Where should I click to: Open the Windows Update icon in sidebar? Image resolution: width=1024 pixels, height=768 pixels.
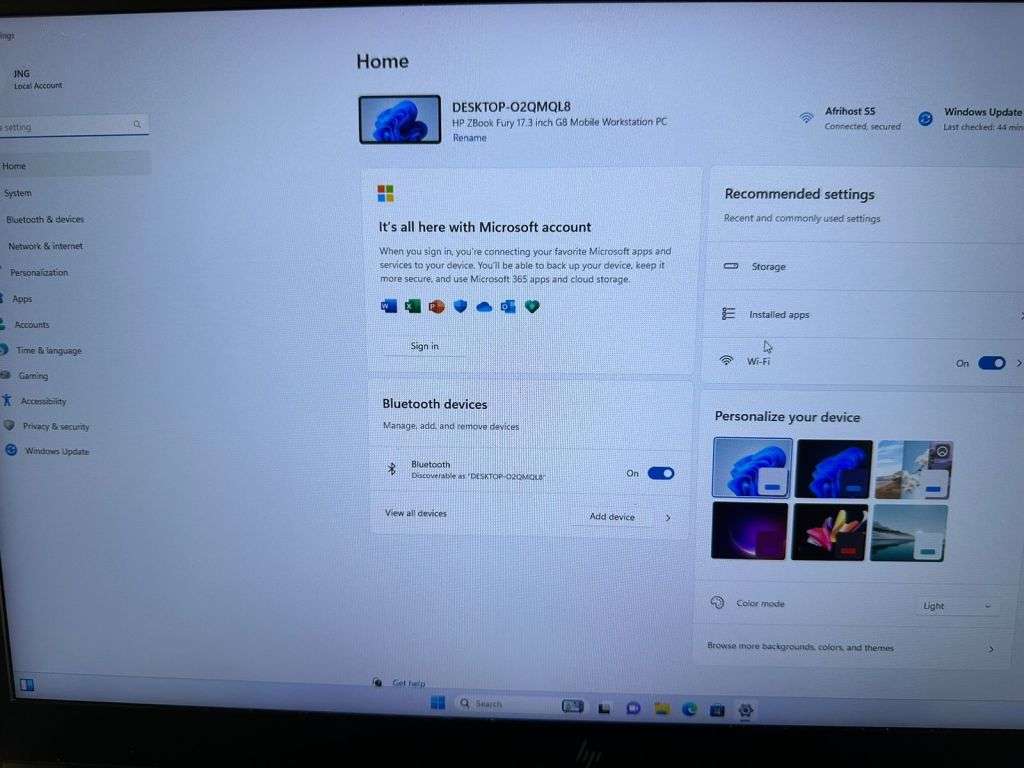pos(11,450)
